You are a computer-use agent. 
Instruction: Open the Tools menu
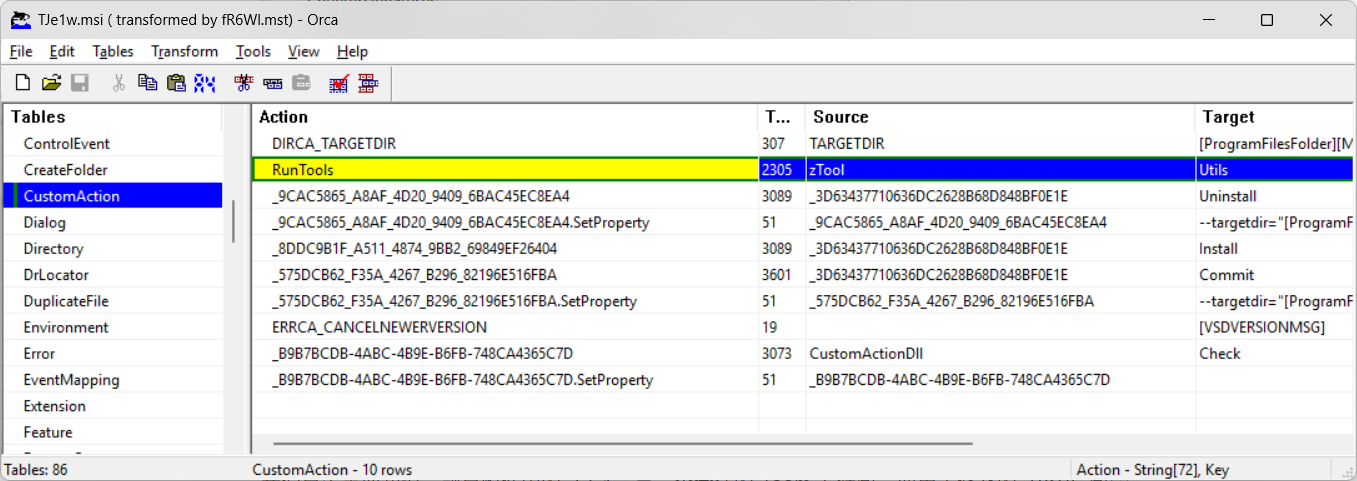pyautogui.click(x=253, y=51)
